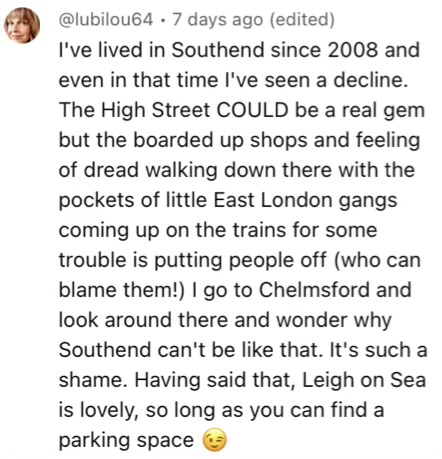The height and width of the screenshot is (459, 442).
Task: Click the winking face emoji
Action: [215, 441]
